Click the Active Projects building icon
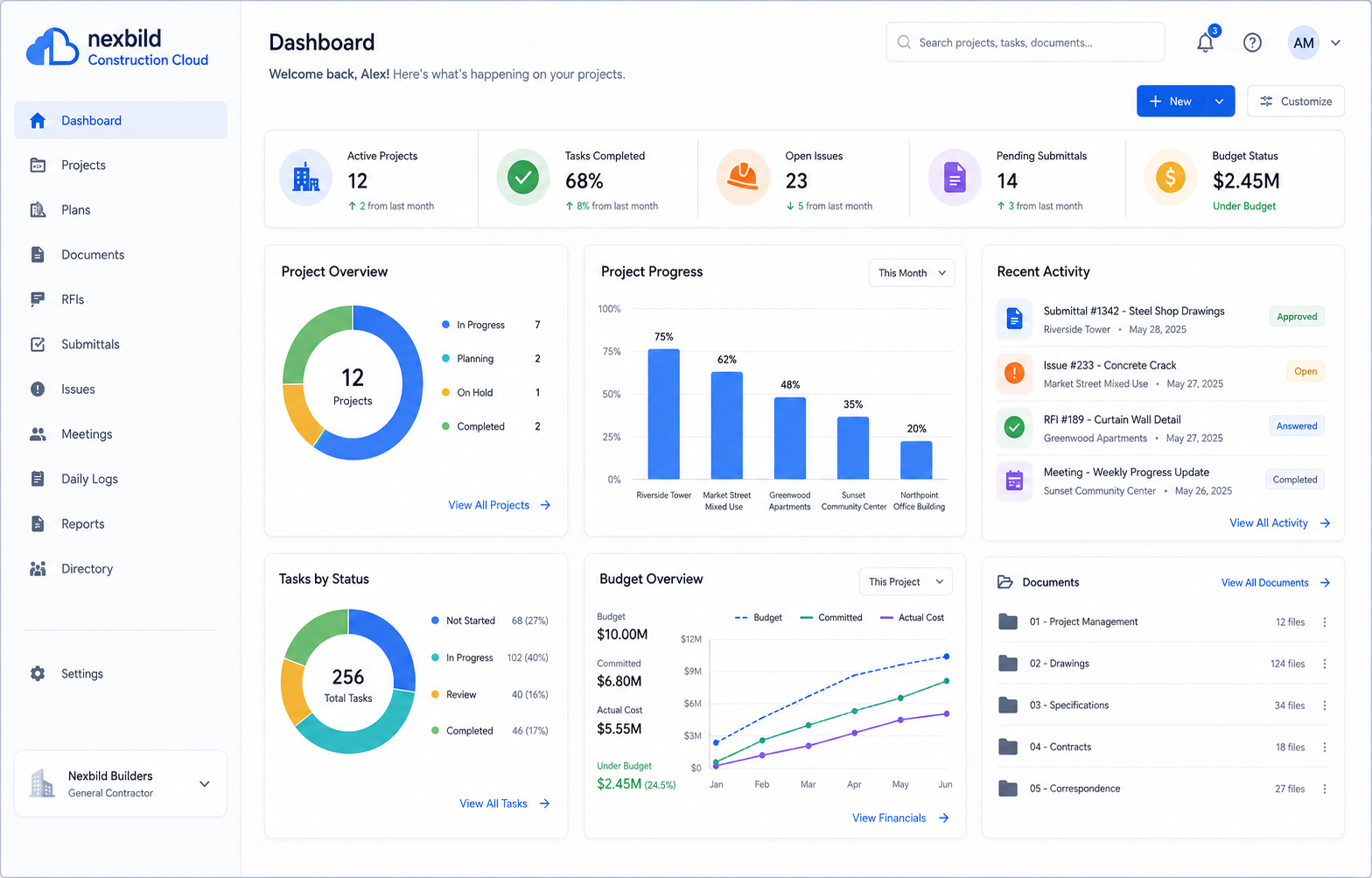Viewport: 1372px width, 878px height. tap(306, 178)
